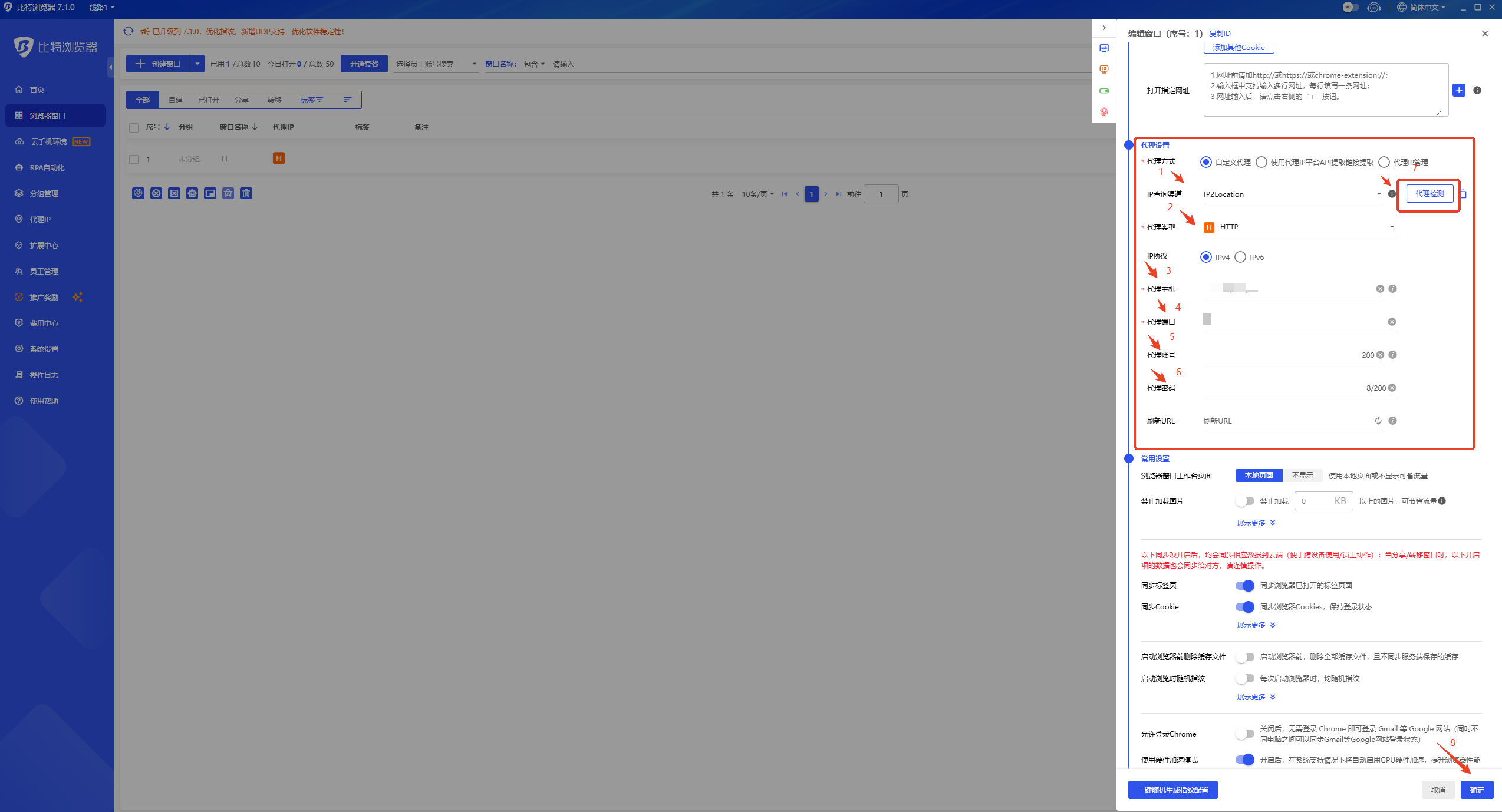Clear the 代理主机 field with its X icon
Viewport: 1502px width, 812px height.
tap(1380, 289)
